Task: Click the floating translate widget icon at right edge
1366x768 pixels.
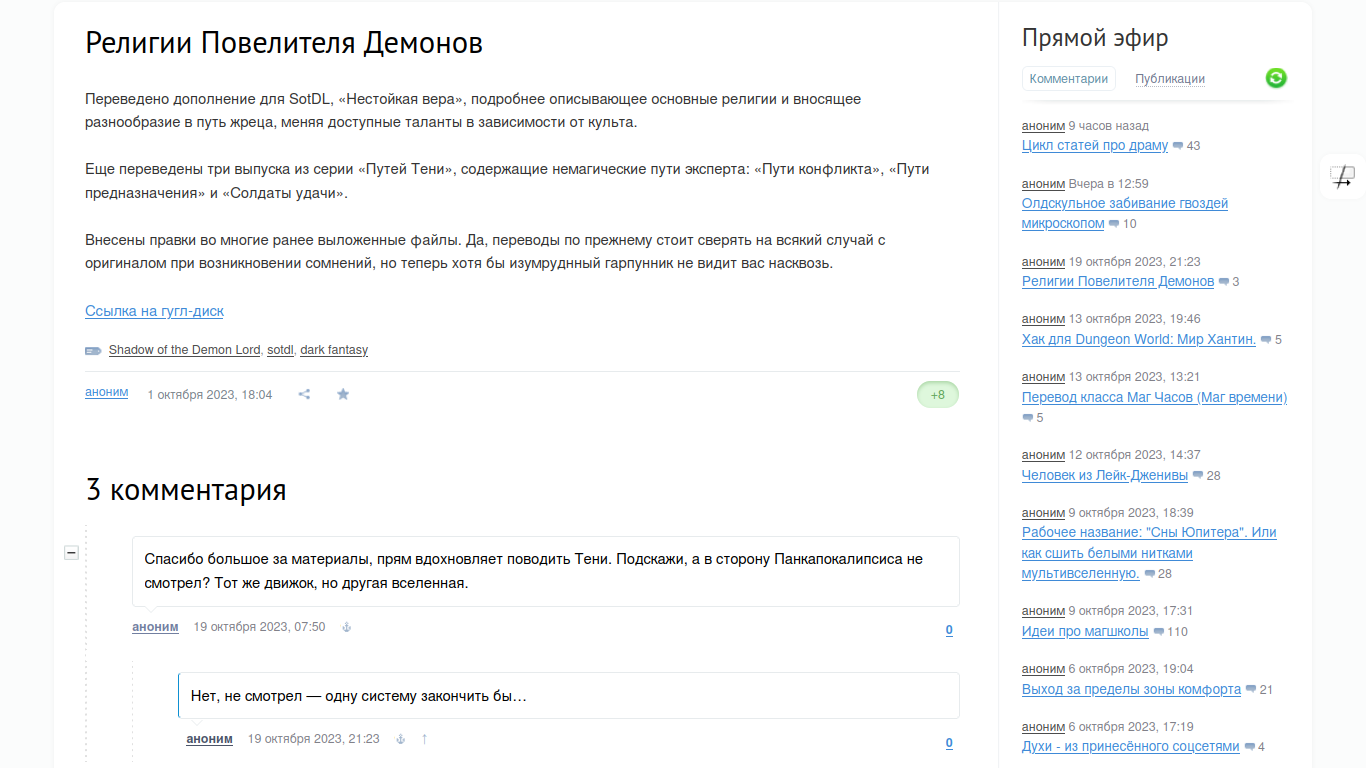Action: point(1343,177)
